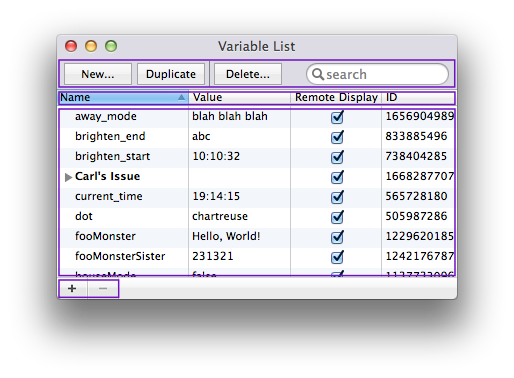Screen dimensions: 514x378
Task: Click the value 'Hello, World!'
Action: coord(226,236)
